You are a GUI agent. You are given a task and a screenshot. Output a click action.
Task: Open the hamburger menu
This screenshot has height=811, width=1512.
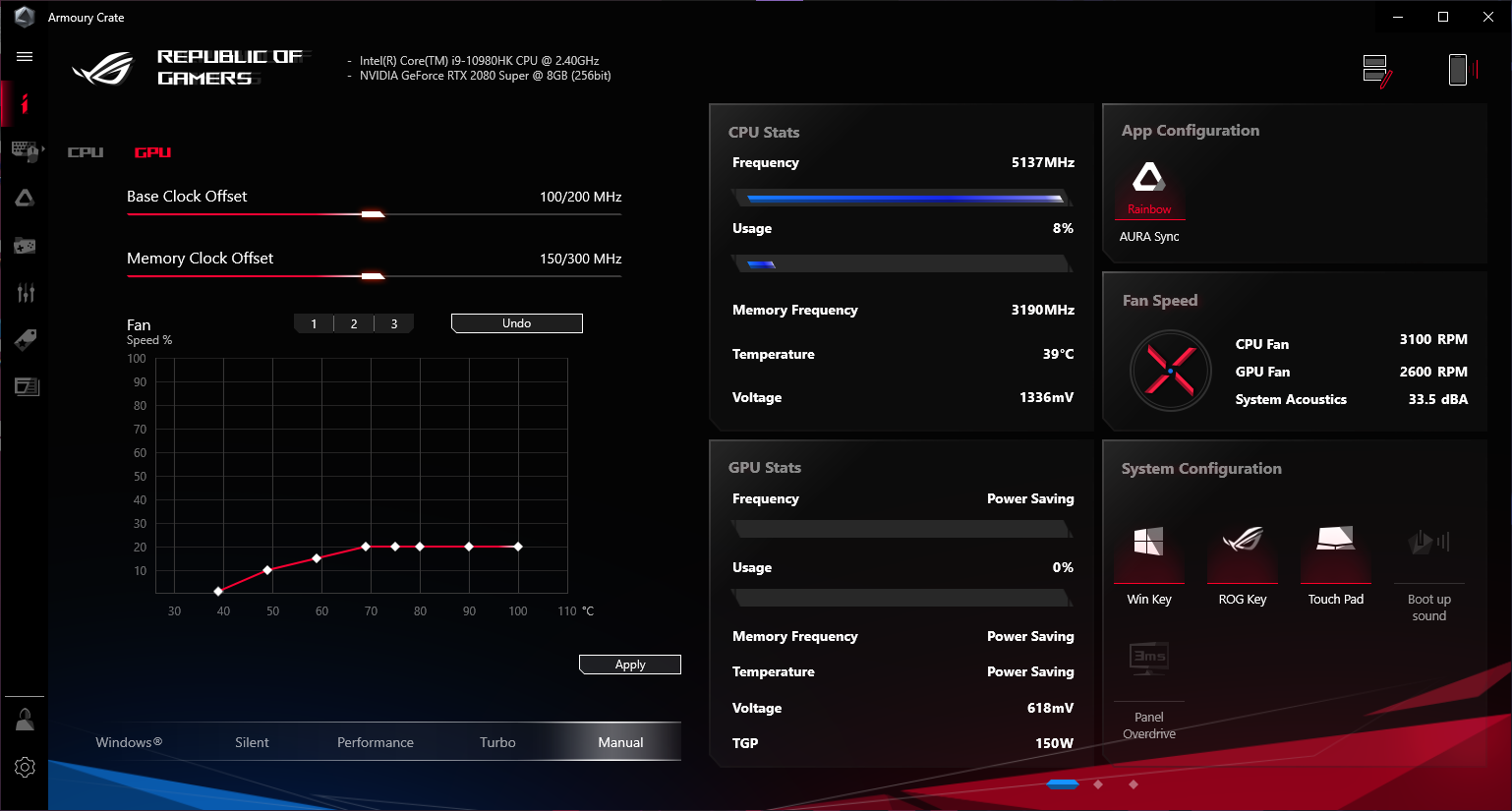25,57
